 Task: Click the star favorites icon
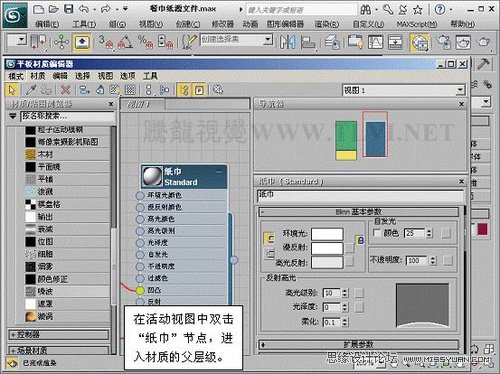pos(418,10)
